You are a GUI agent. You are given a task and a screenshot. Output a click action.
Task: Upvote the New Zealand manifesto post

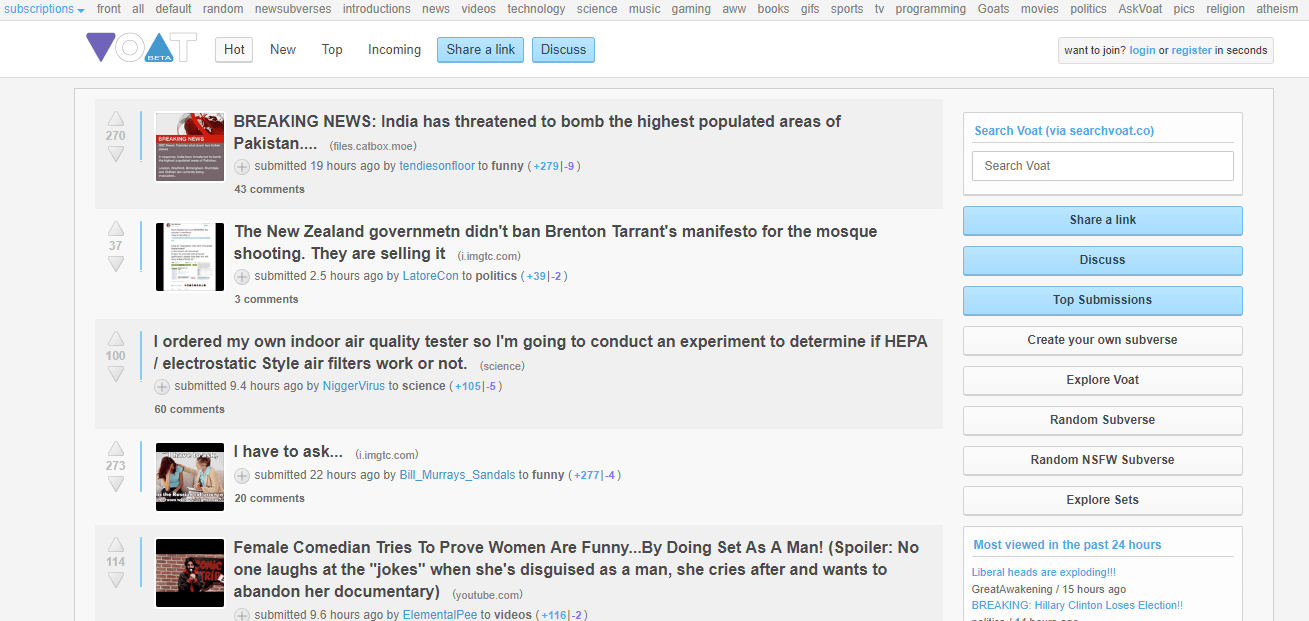(x=116, y=227)
